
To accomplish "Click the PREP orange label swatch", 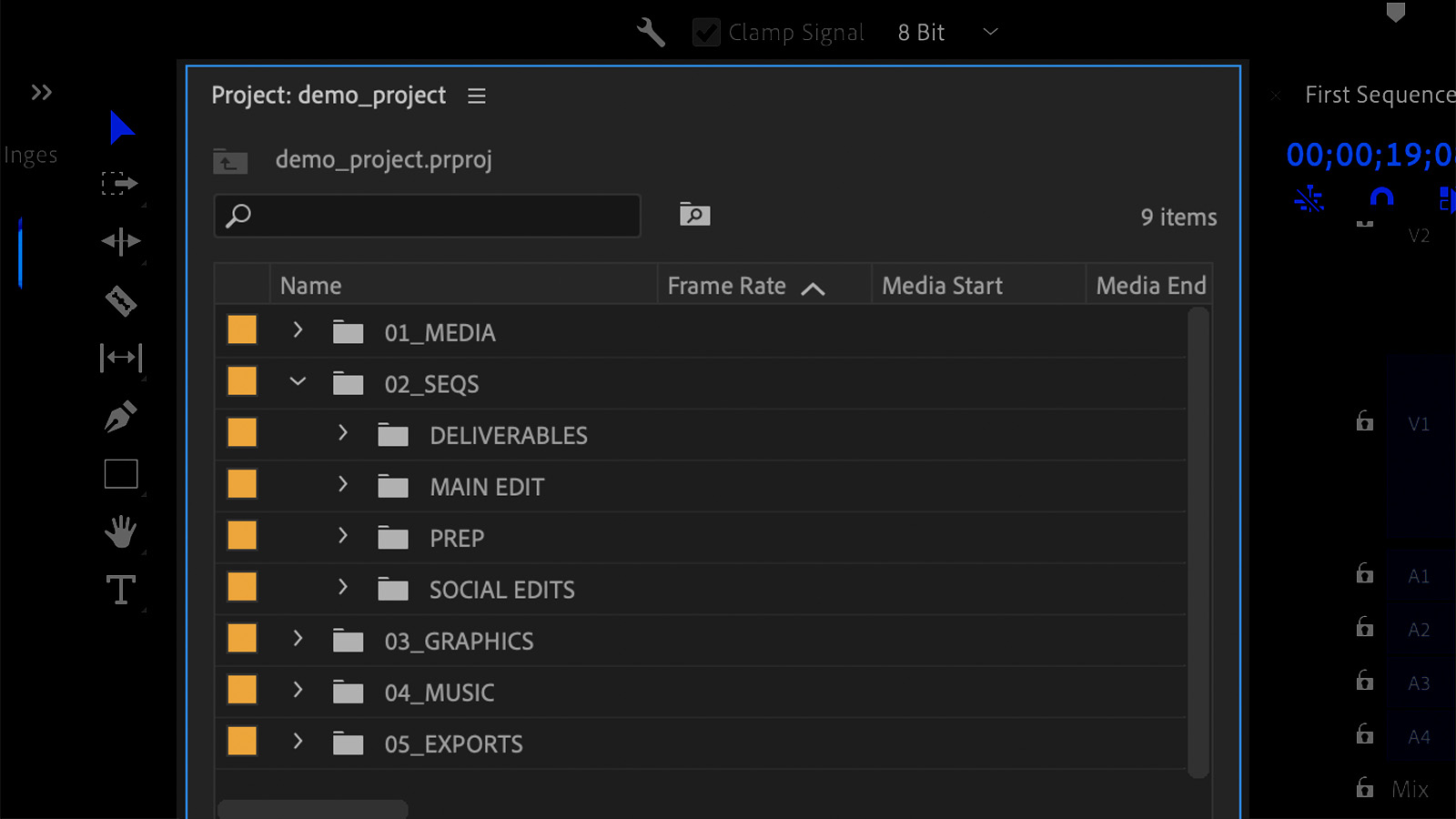I will (242, 536).
